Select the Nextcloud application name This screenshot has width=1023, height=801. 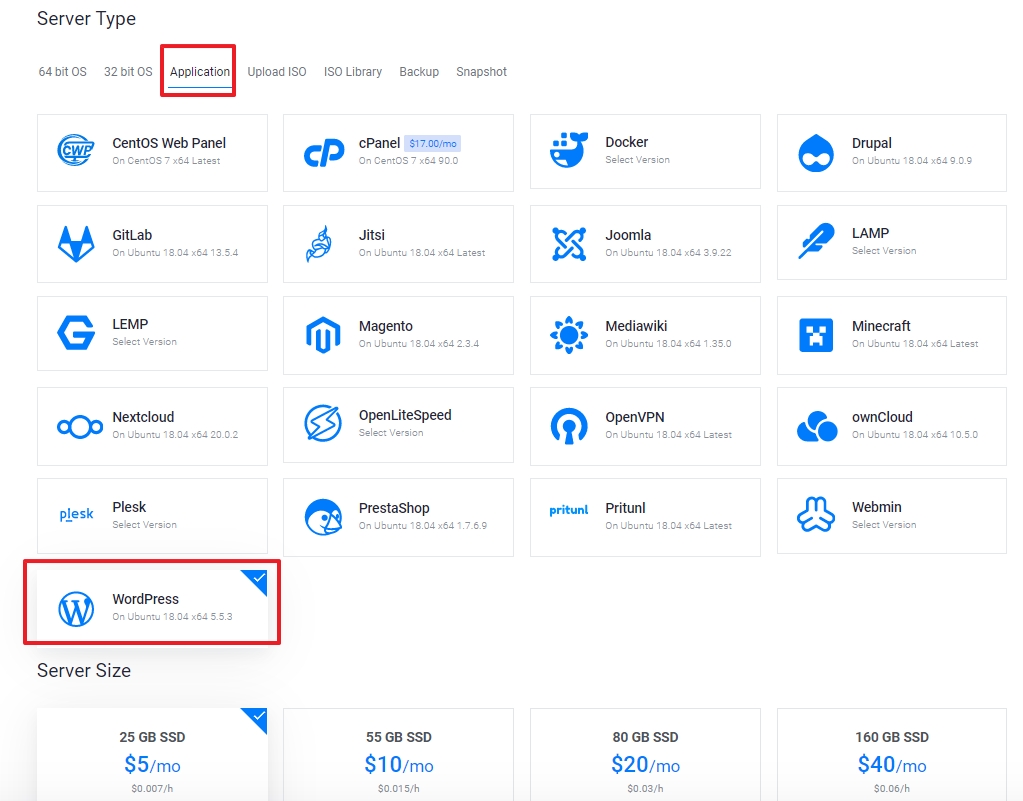[143, 417]
